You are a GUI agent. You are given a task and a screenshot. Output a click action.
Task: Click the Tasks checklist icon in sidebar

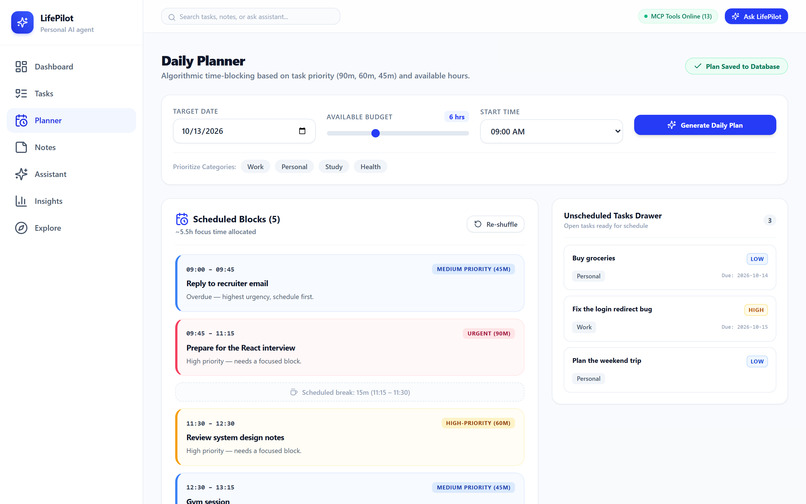21,93
